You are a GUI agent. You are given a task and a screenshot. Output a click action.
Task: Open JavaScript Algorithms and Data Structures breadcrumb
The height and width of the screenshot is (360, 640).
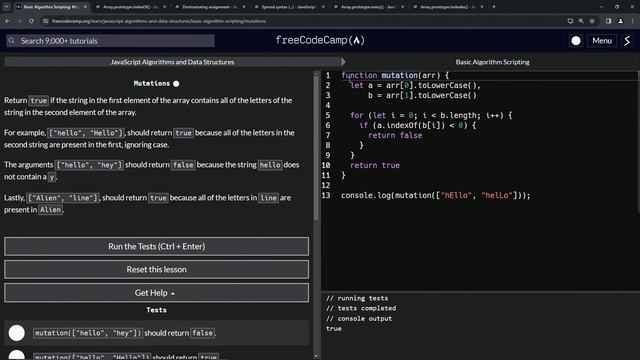172,62
